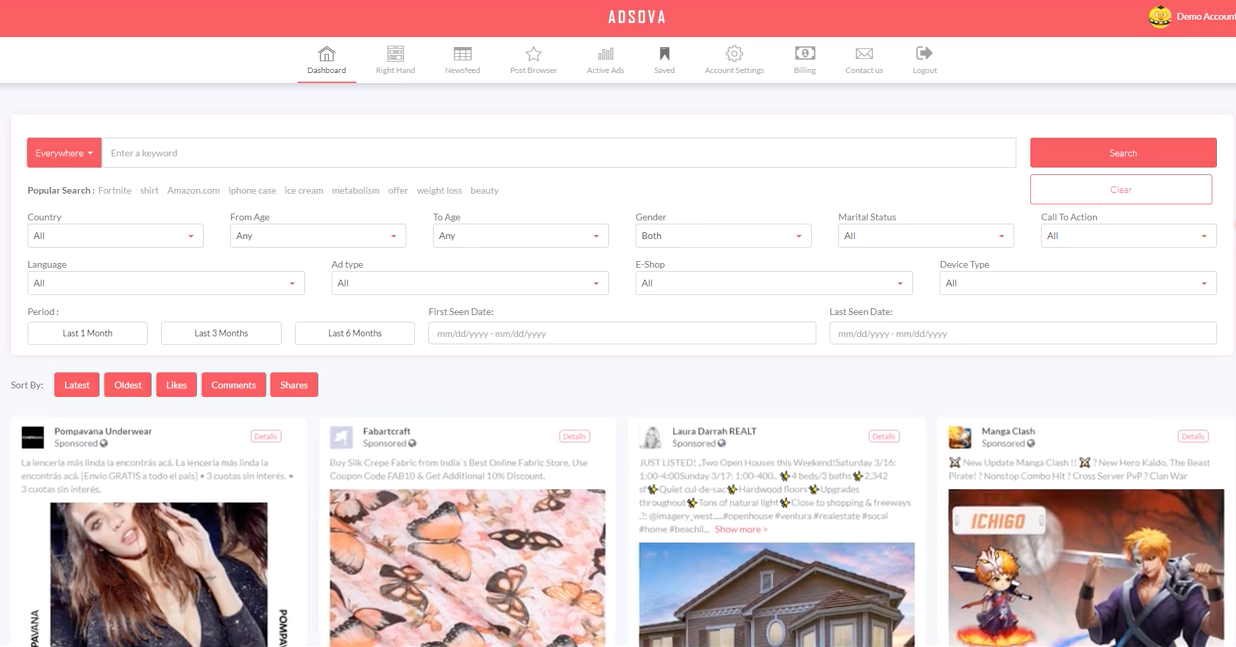Viewport: 1236px width, 647px height.
Task: Click the Pompavana Underwear page name
Action: 103,431
